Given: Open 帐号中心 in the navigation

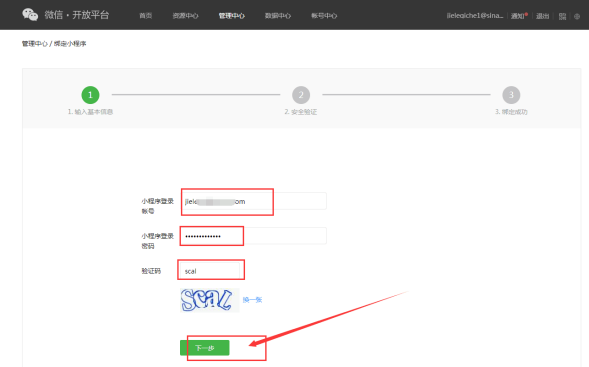Looking at the screenshot, I should (324, 16).
